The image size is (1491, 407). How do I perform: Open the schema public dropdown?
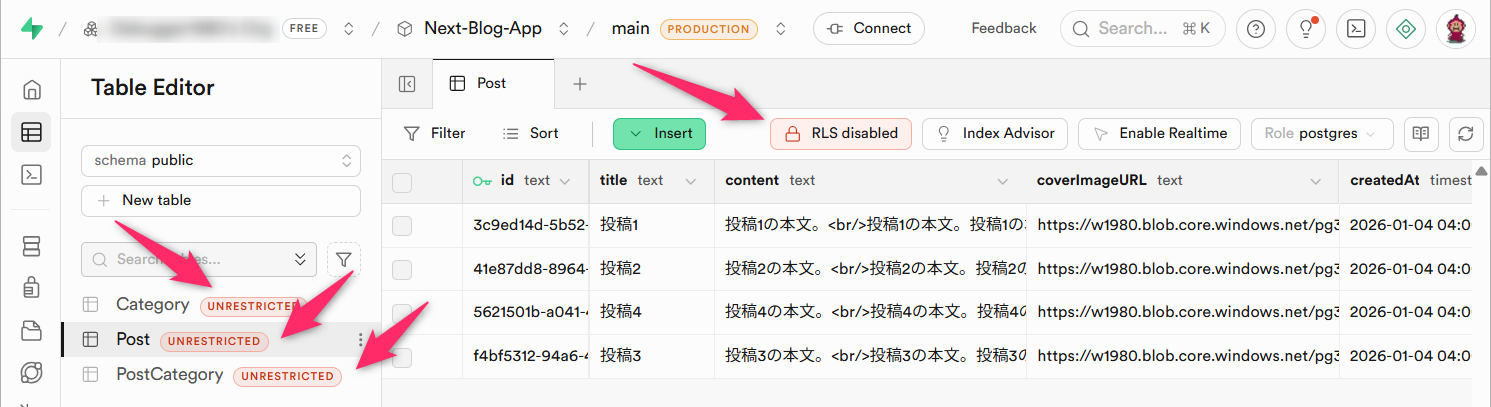pos(220,160)
